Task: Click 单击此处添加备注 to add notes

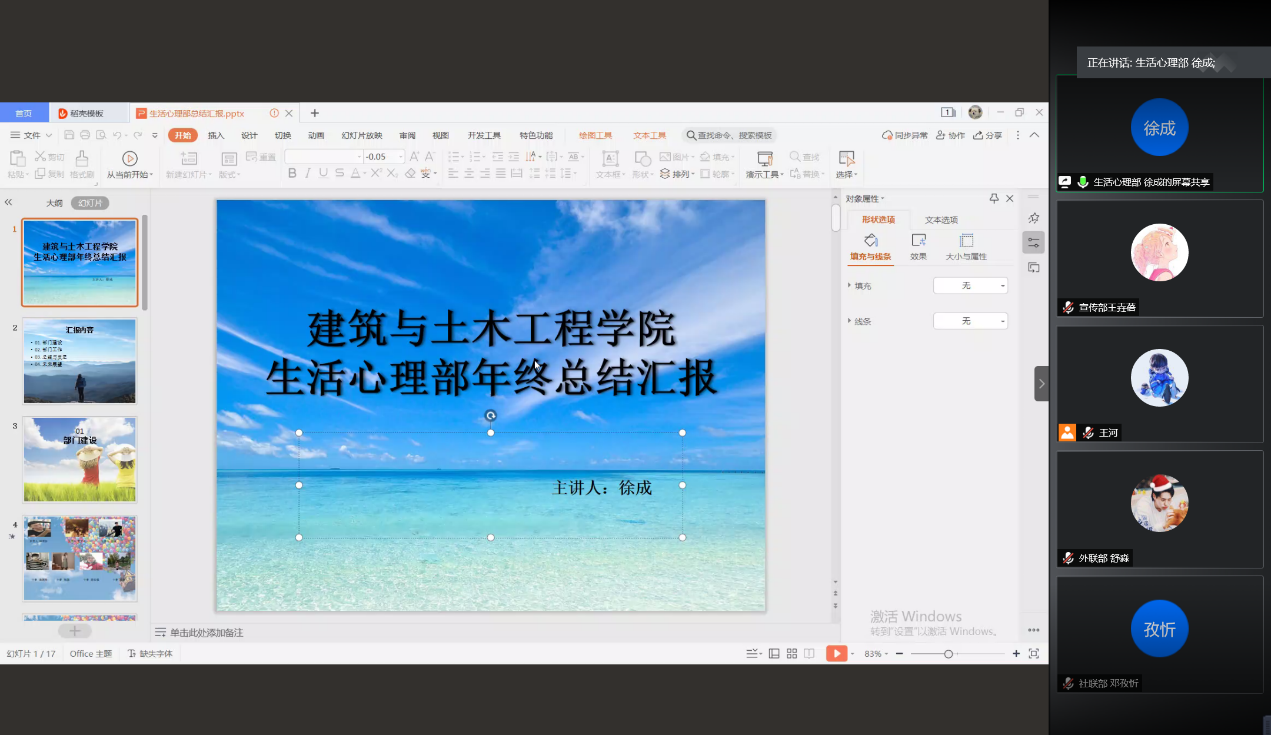Action: click(x=205, y=632)
